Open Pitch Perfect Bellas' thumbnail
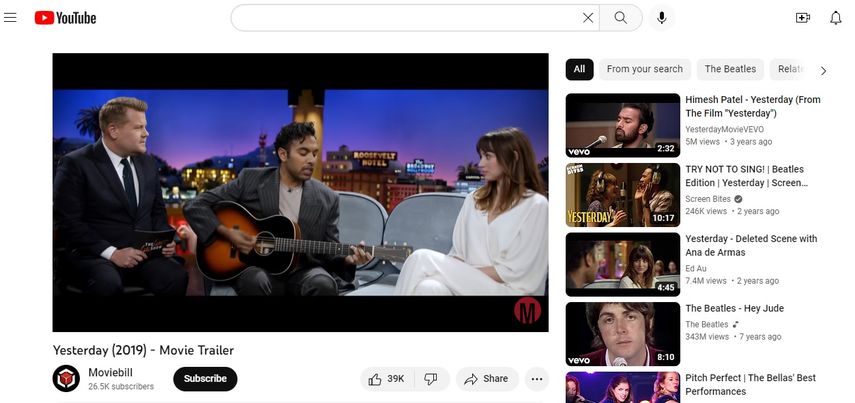The image size is (855, 403). point(623,388)
